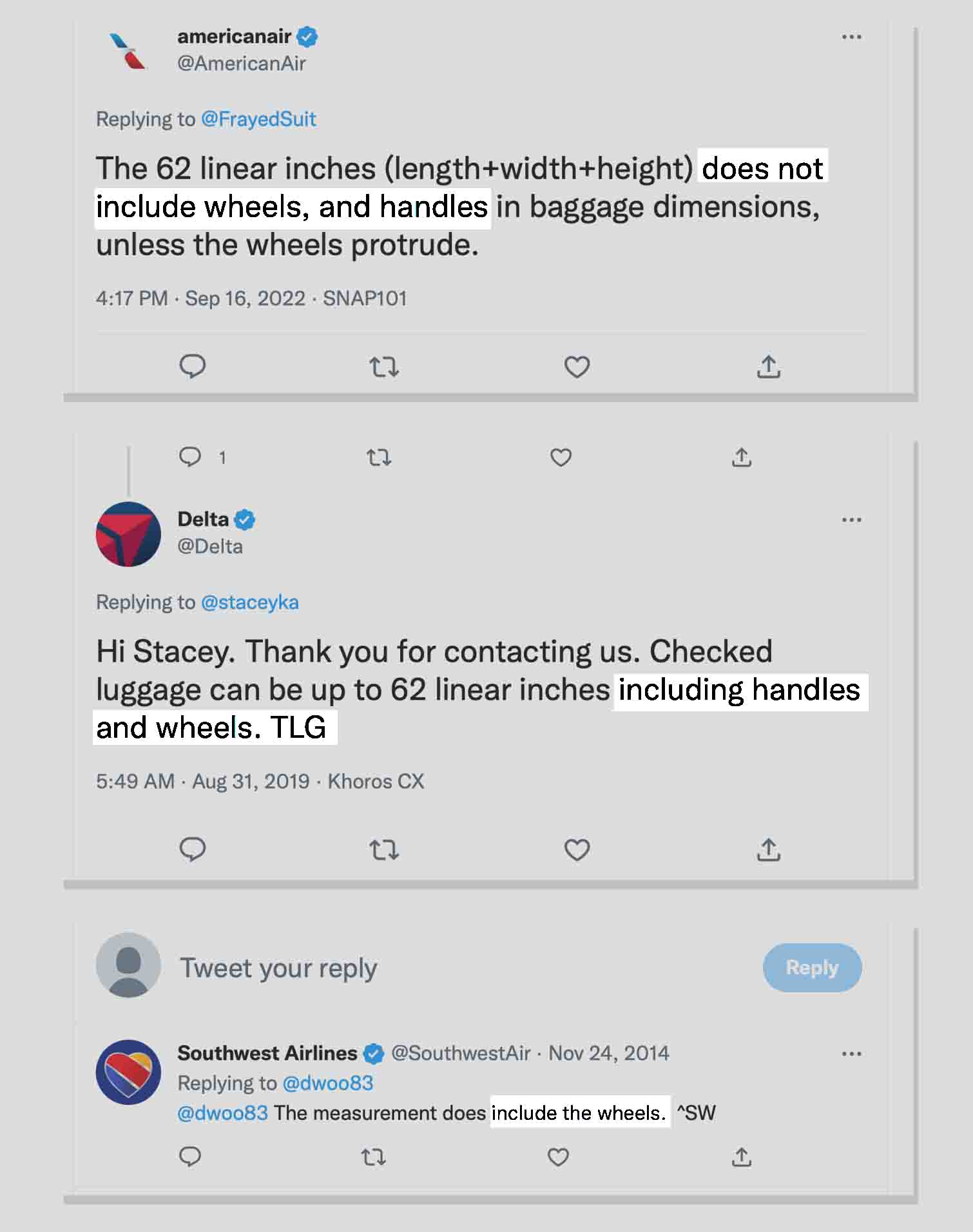
Task: Open more options on americanair tweet
Action: 851,37
